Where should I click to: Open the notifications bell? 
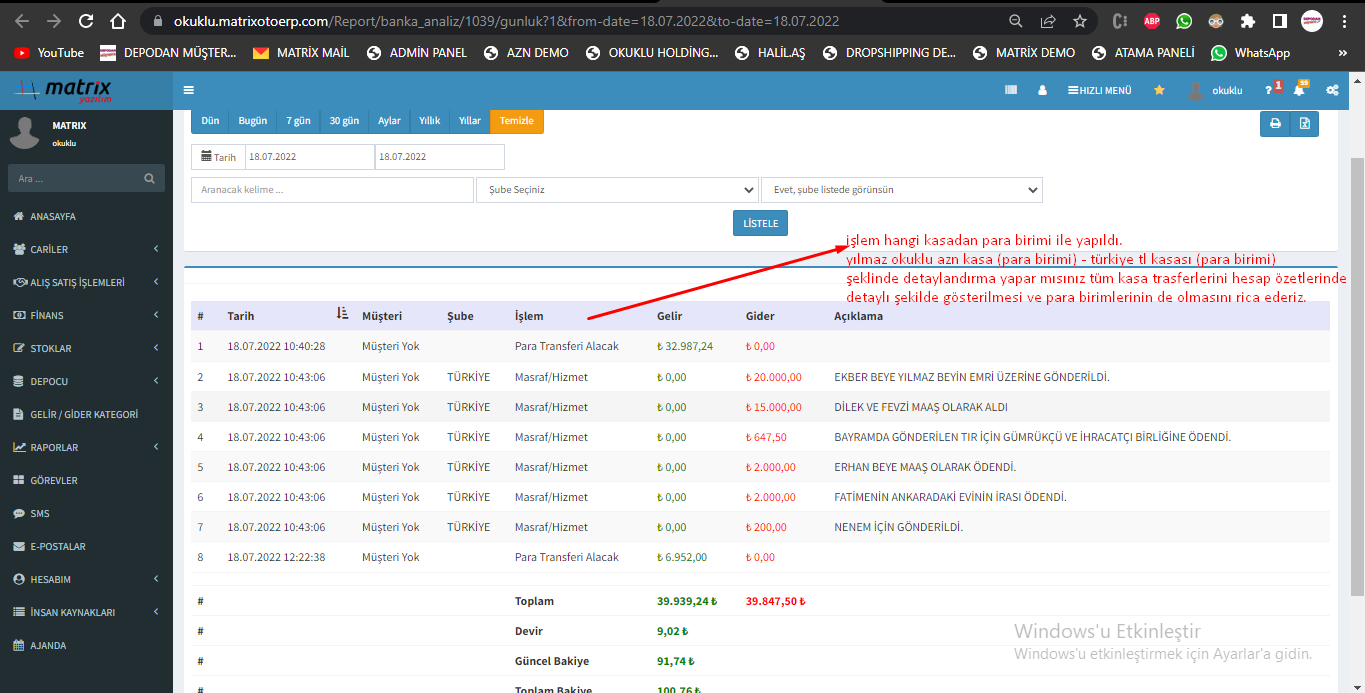coord(1299,90)
